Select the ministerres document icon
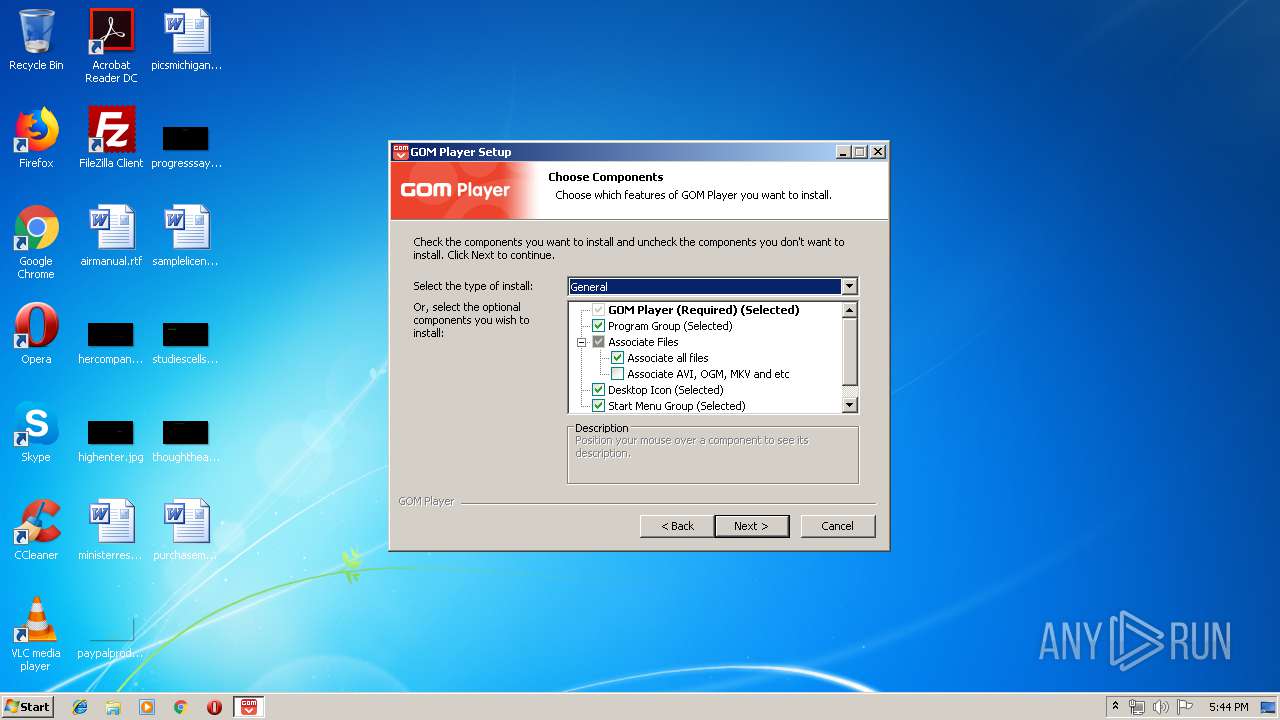This screenshot has width=1280, height=720. (111, 530)
